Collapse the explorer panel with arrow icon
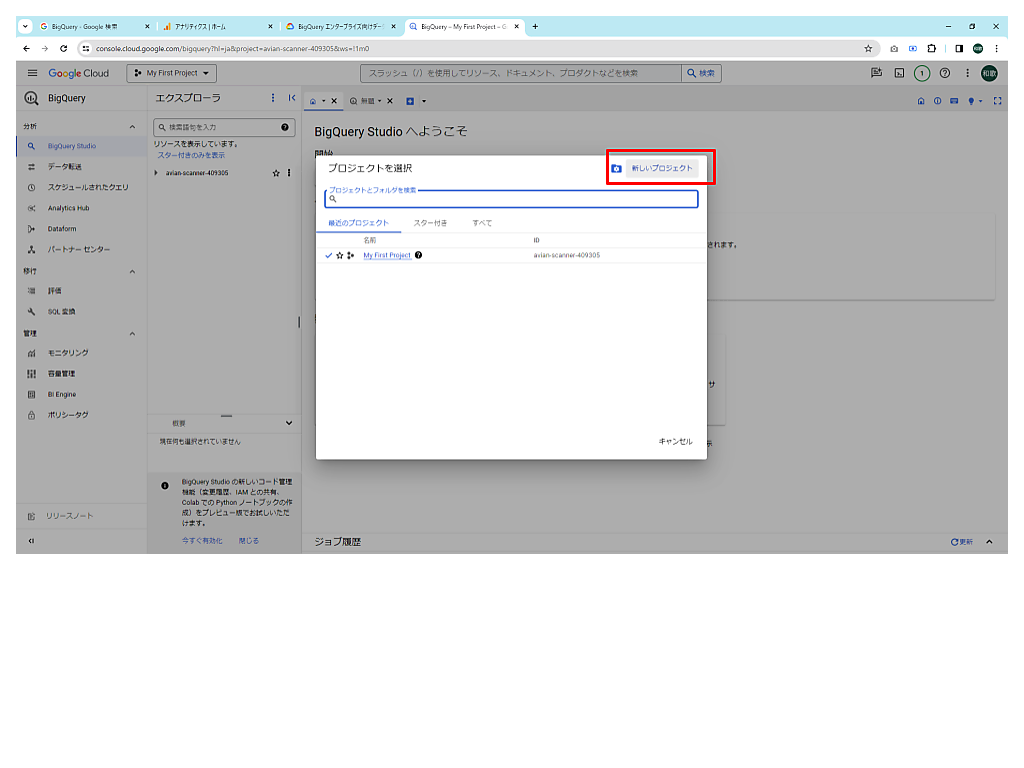The image size is (1024, 768). (291, 98)
